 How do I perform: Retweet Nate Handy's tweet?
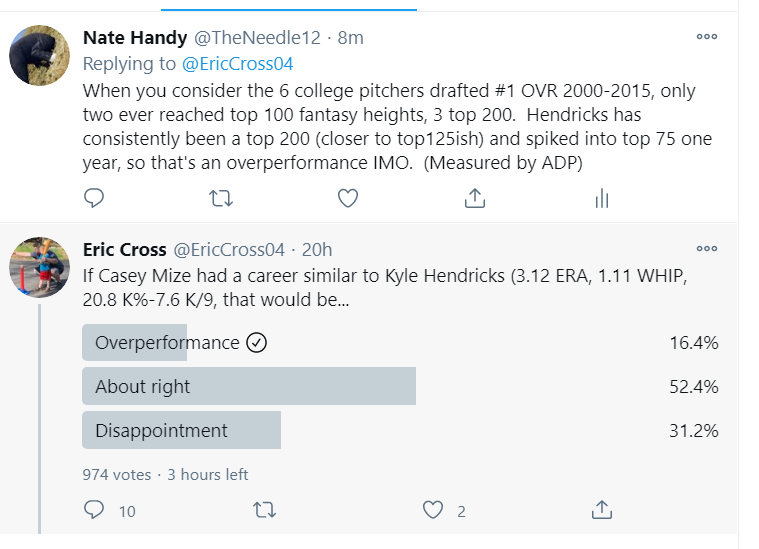point(221,198)
